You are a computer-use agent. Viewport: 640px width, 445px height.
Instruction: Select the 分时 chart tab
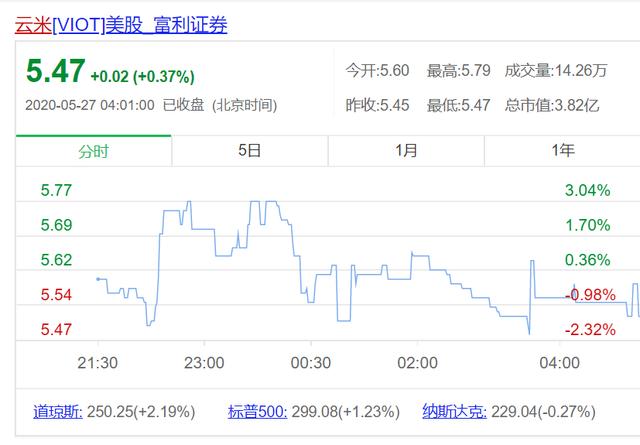coord(93,151)
